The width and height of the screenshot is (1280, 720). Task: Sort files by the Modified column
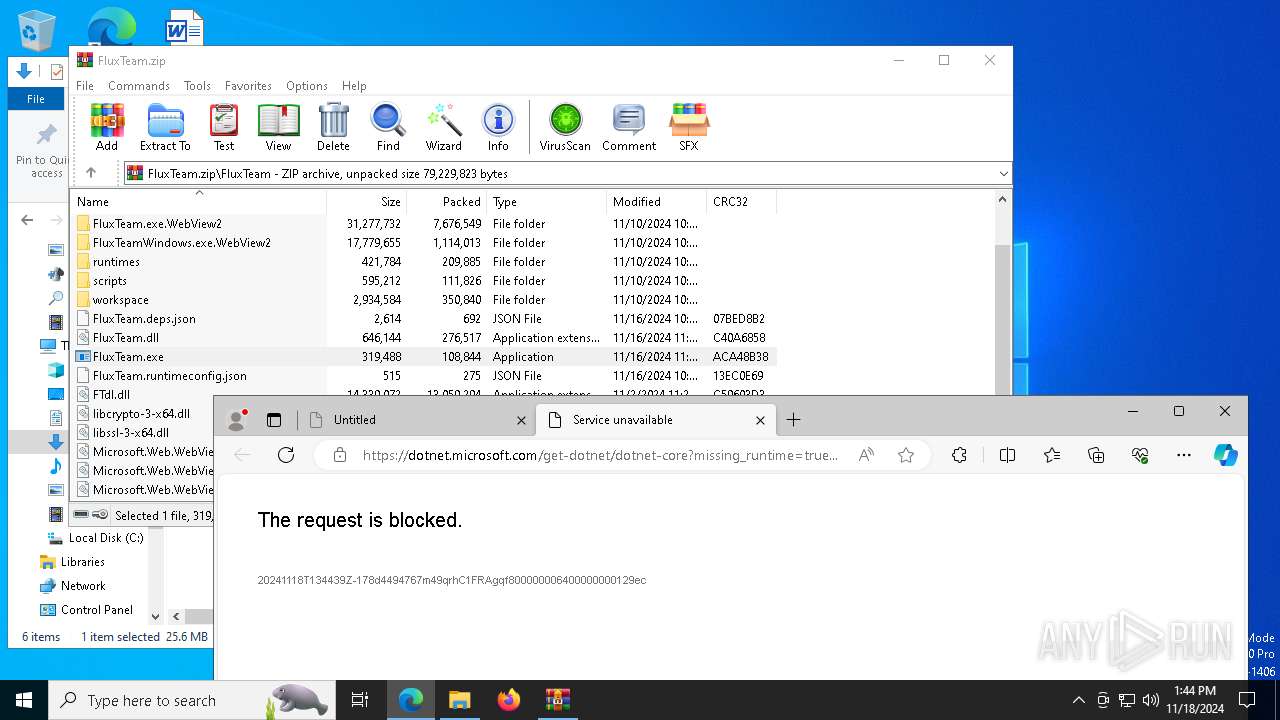pos(656,201)
